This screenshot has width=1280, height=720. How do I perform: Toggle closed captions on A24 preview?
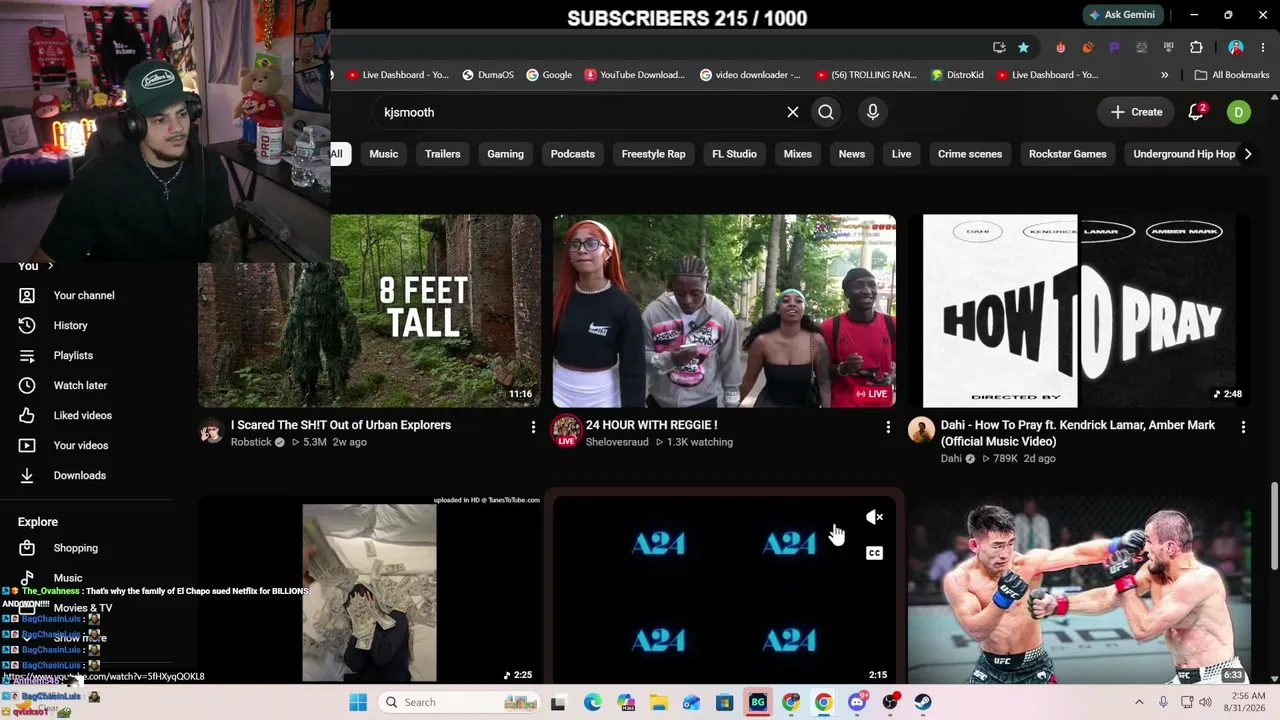(x=874, y=553)
